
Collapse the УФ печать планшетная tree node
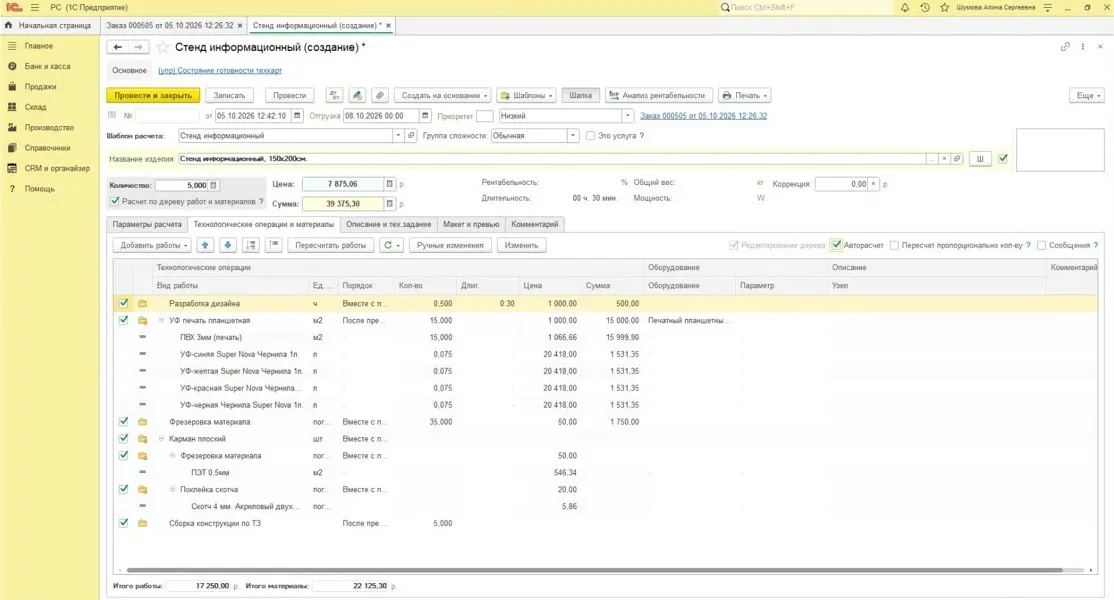point(161,320)
